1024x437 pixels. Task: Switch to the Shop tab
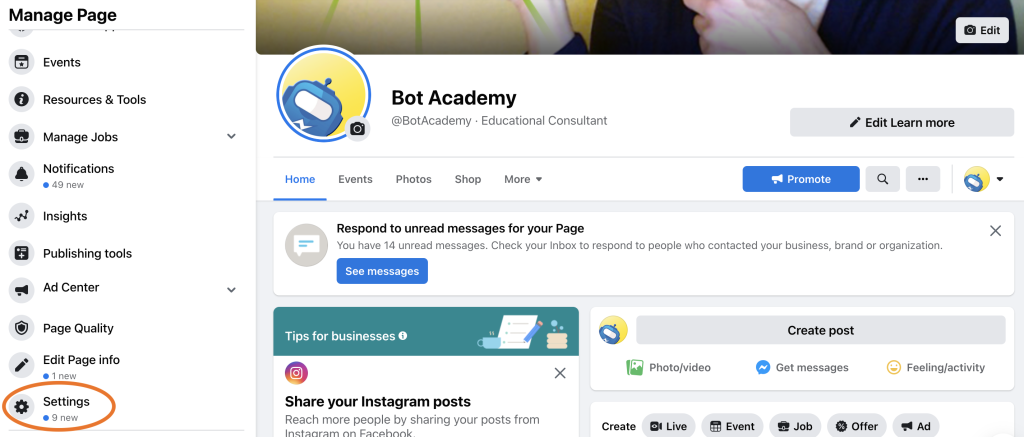468,179
